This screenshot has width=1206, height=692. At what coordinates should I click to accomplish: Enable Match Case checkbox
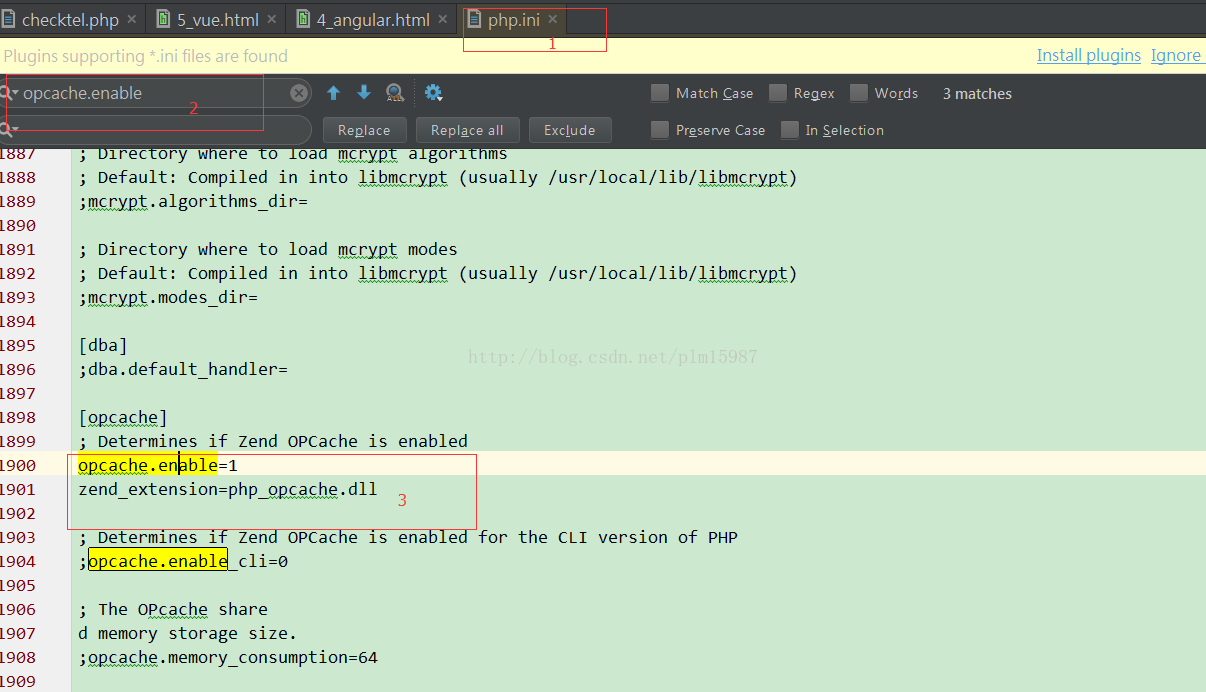pyautogui.click(x=660, y=93)
